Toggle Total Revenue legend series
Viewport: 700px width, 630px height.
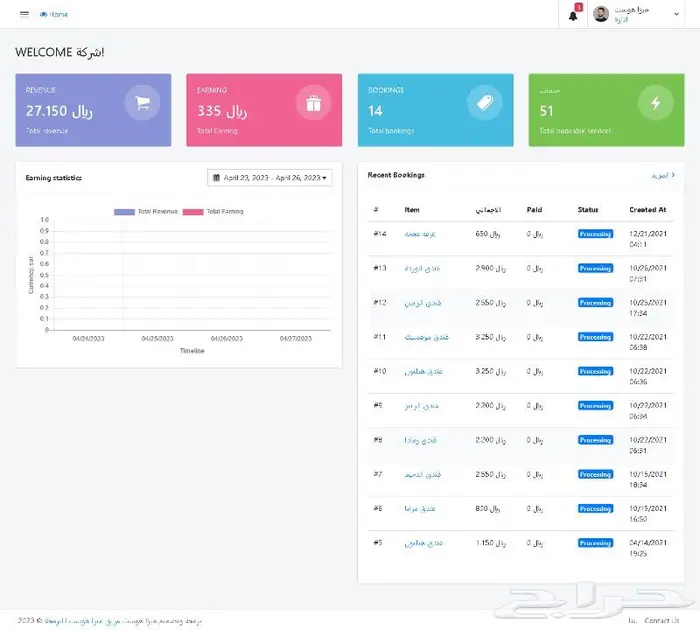click(x=160, y=211)
